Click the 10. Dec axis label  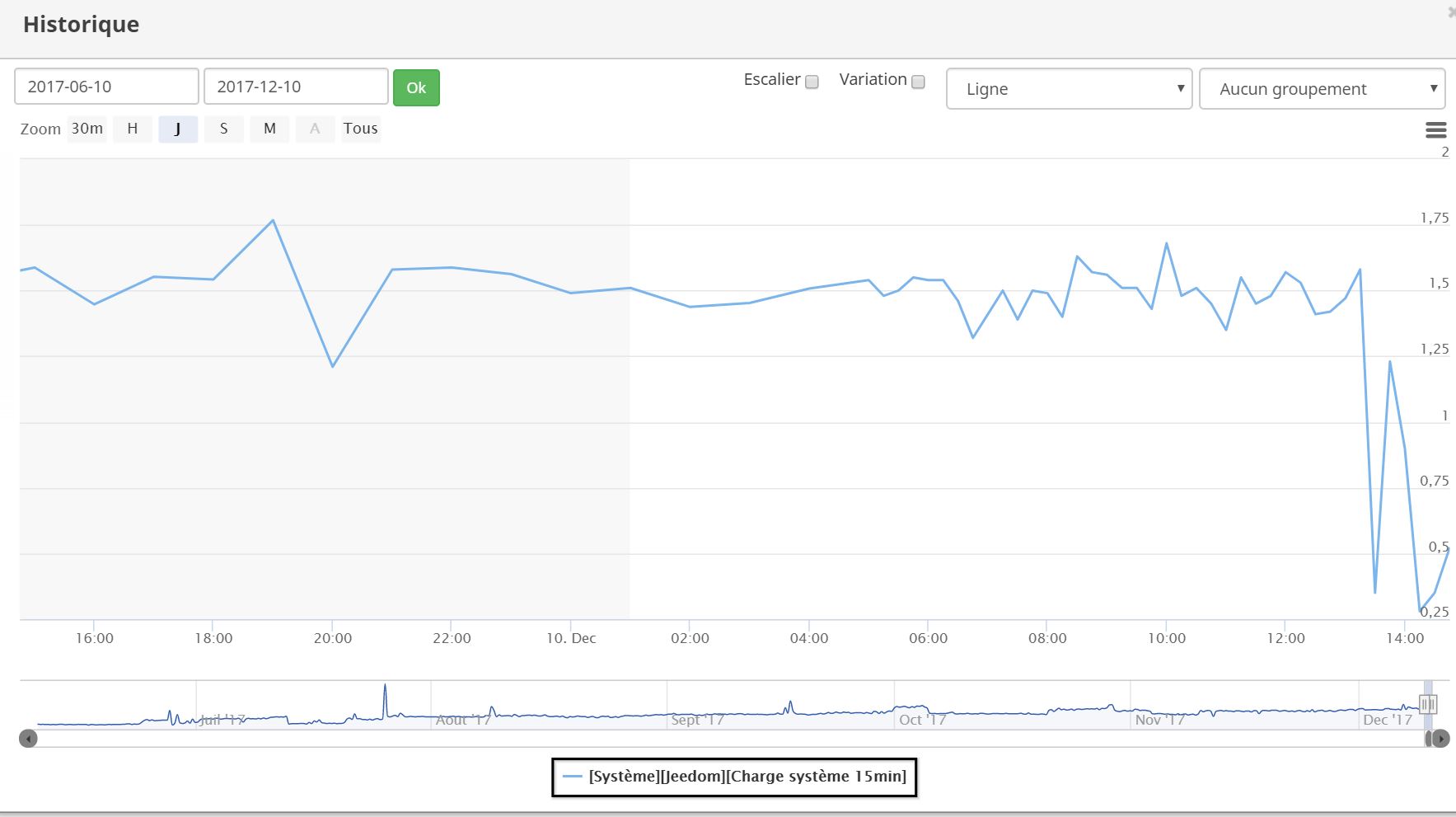coord(571,638)
